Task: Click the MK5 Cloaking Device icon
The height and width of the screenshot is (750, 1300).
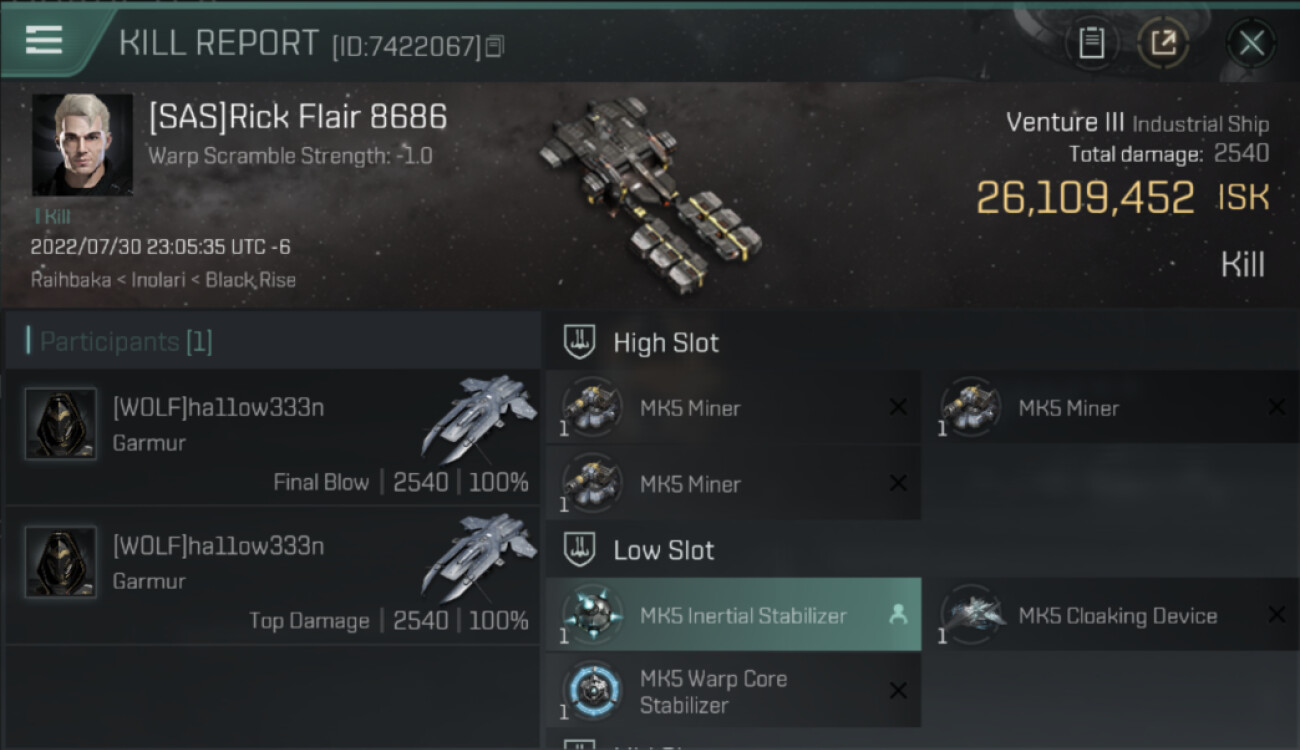Action: 972,614
